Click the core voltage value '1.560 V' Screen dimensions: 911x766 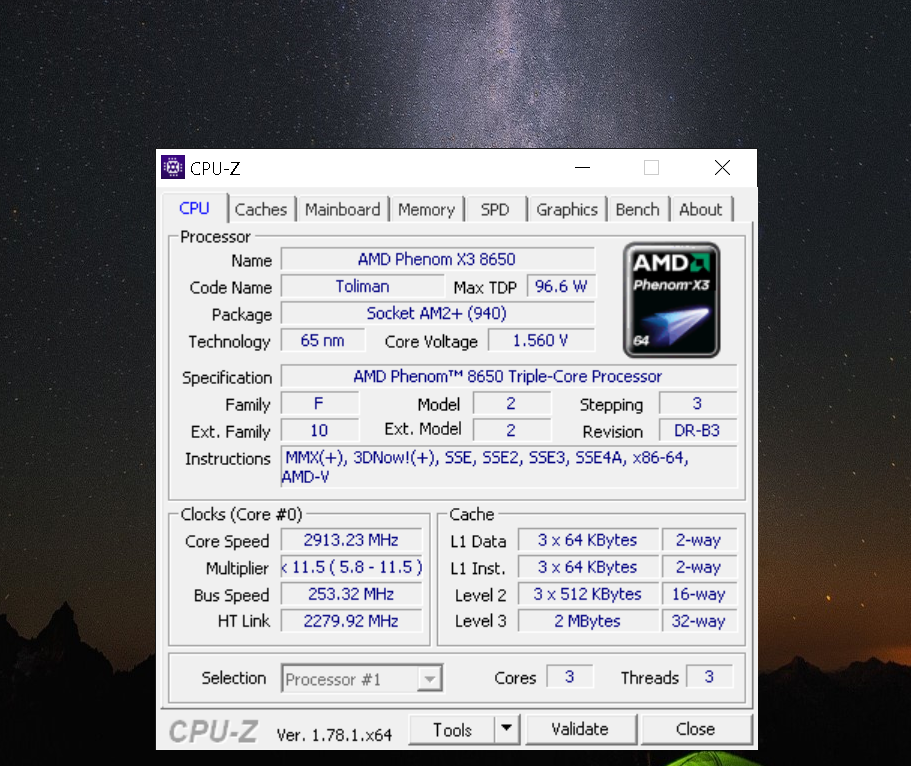point(541,341)
